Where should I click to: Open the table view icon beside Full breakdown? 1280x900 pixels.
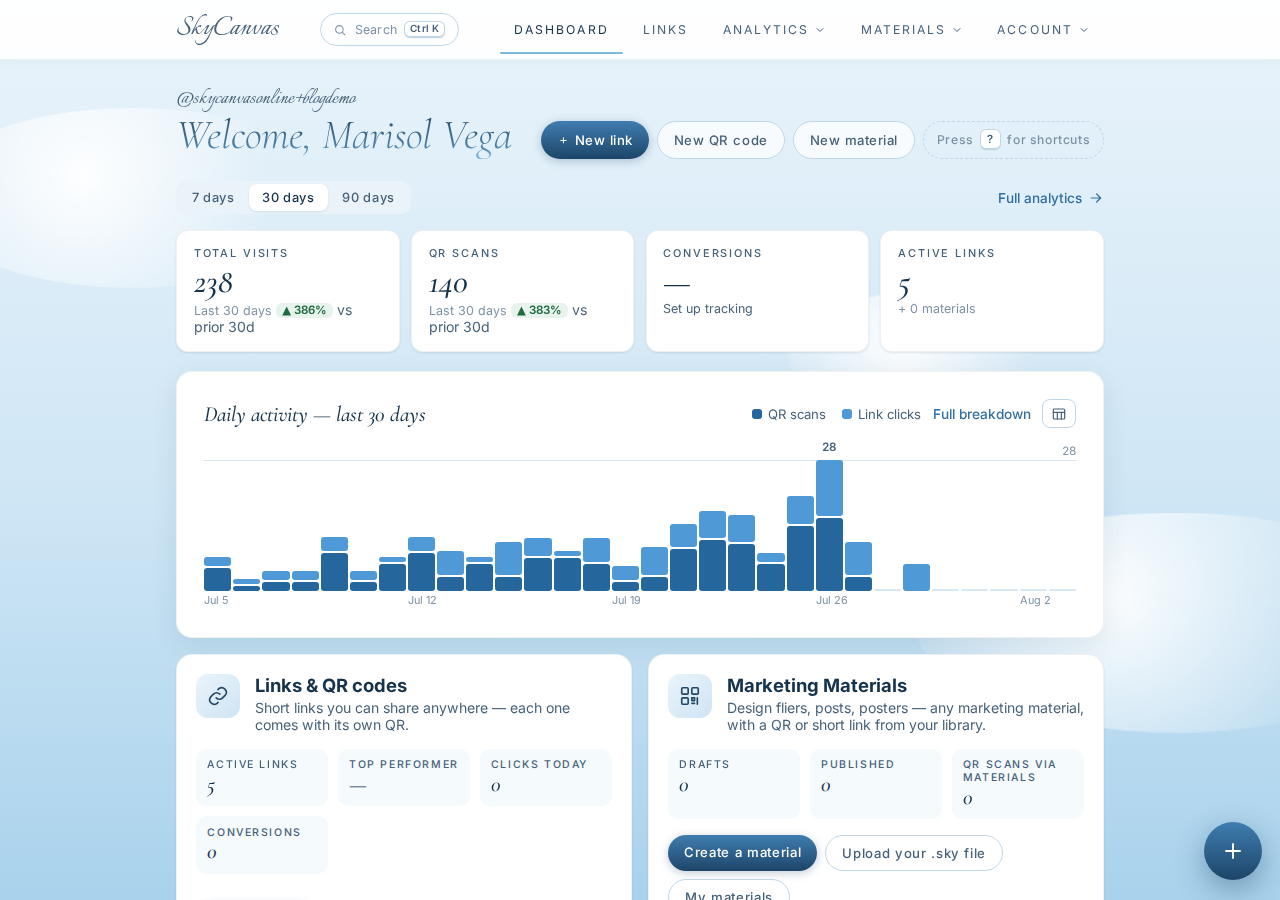pos(1059,414)
